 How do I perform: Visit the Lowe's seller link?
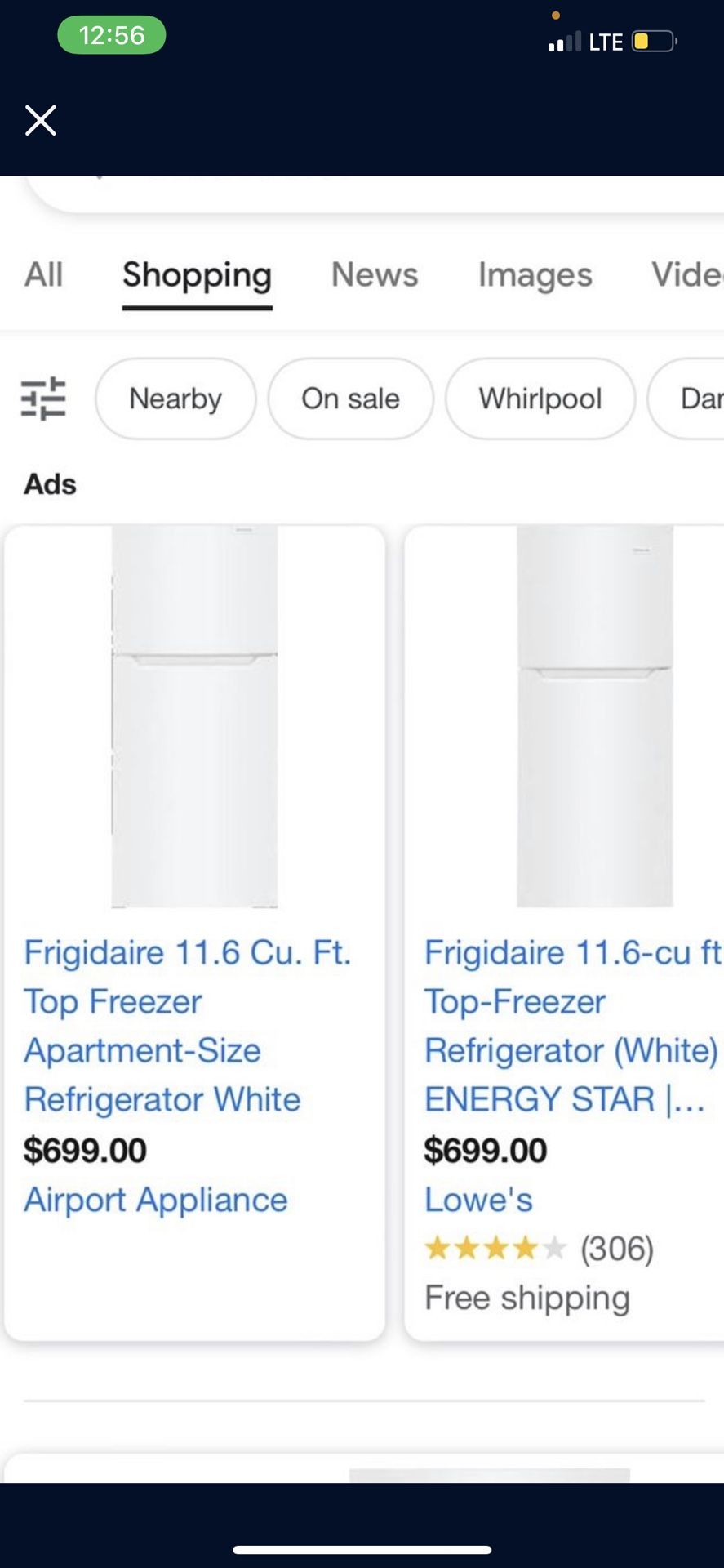tap(478, 1200)
